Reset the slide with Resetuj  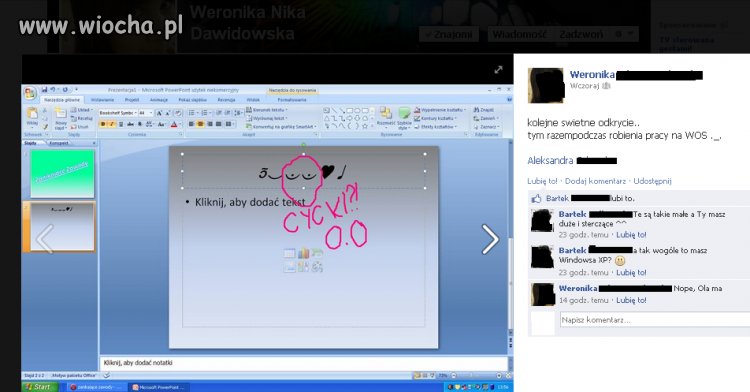[82, 118]
